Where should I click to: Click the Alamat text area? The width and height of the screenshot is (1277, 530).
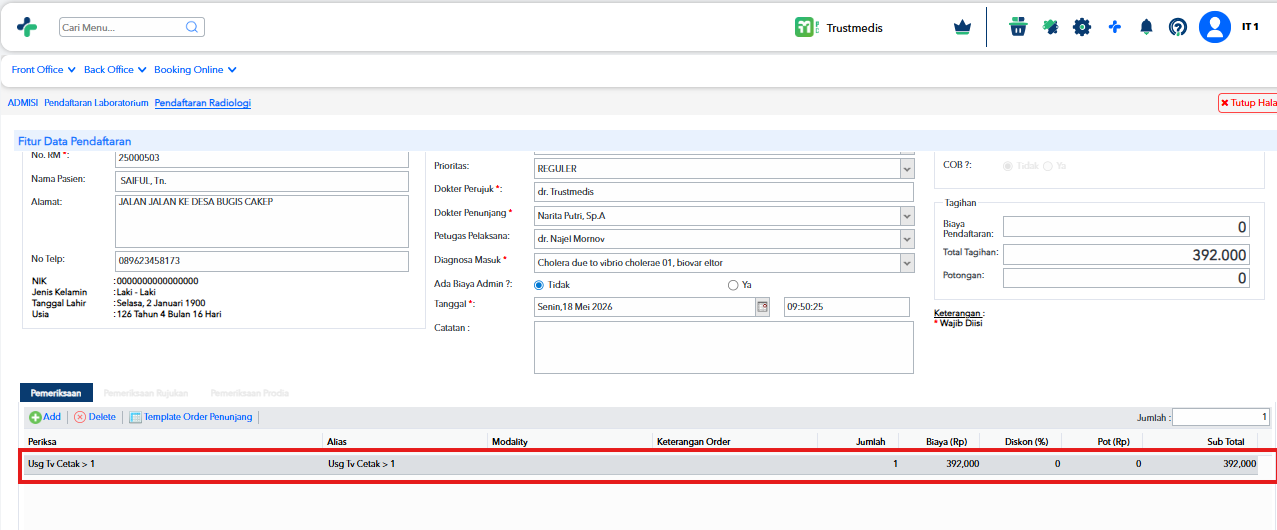click(x=262, y=221)
